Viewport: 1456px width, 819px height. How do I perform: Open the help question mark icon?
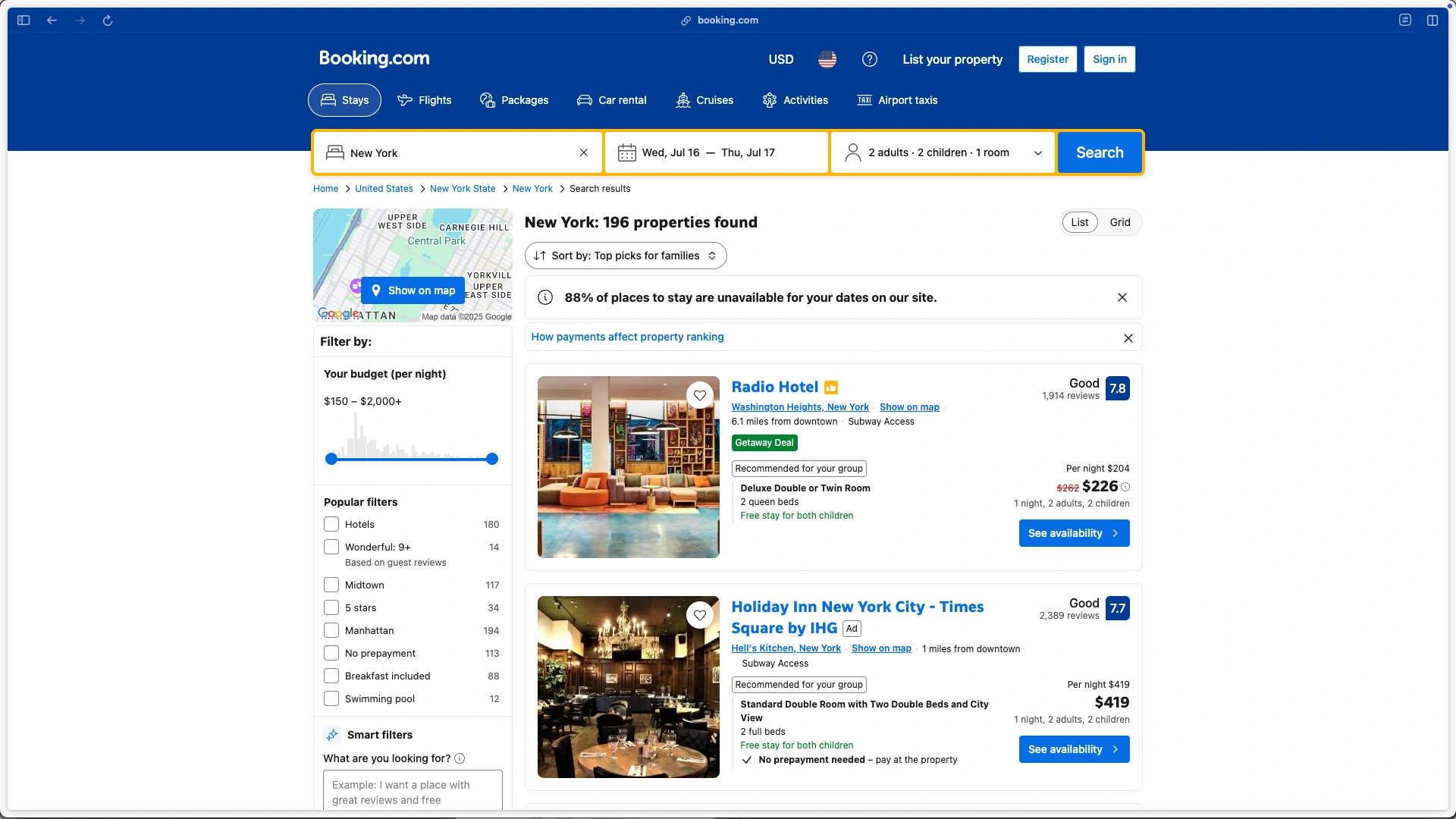tap(869, 58)
